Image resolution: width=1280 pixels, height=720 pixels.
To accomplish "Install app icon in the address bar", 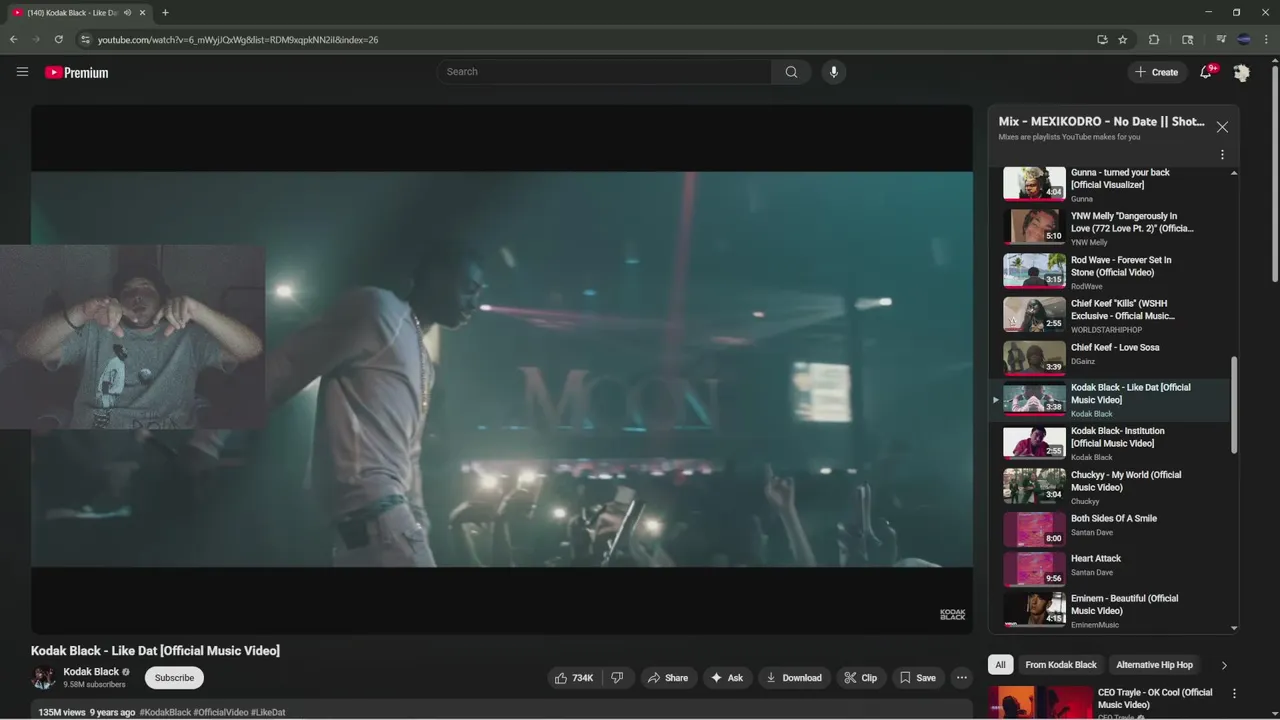I will click(1102, 40).
